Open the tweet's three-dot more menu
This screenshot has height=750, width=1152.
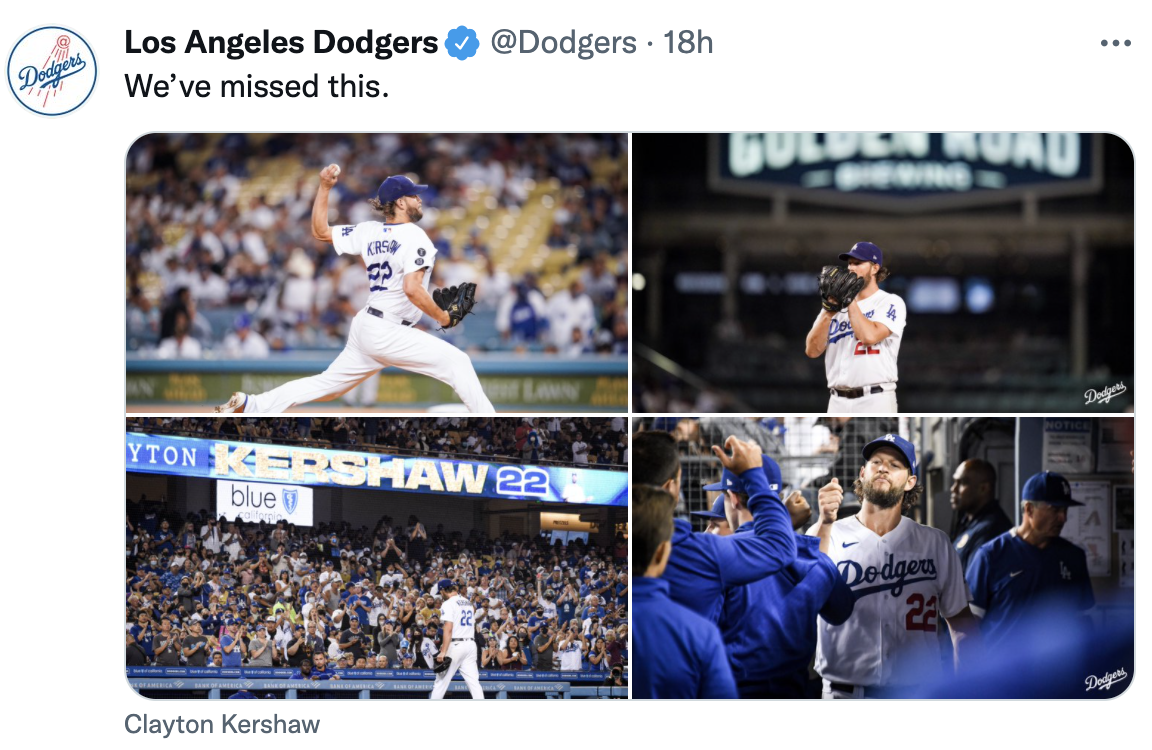tap(1115, 43)
